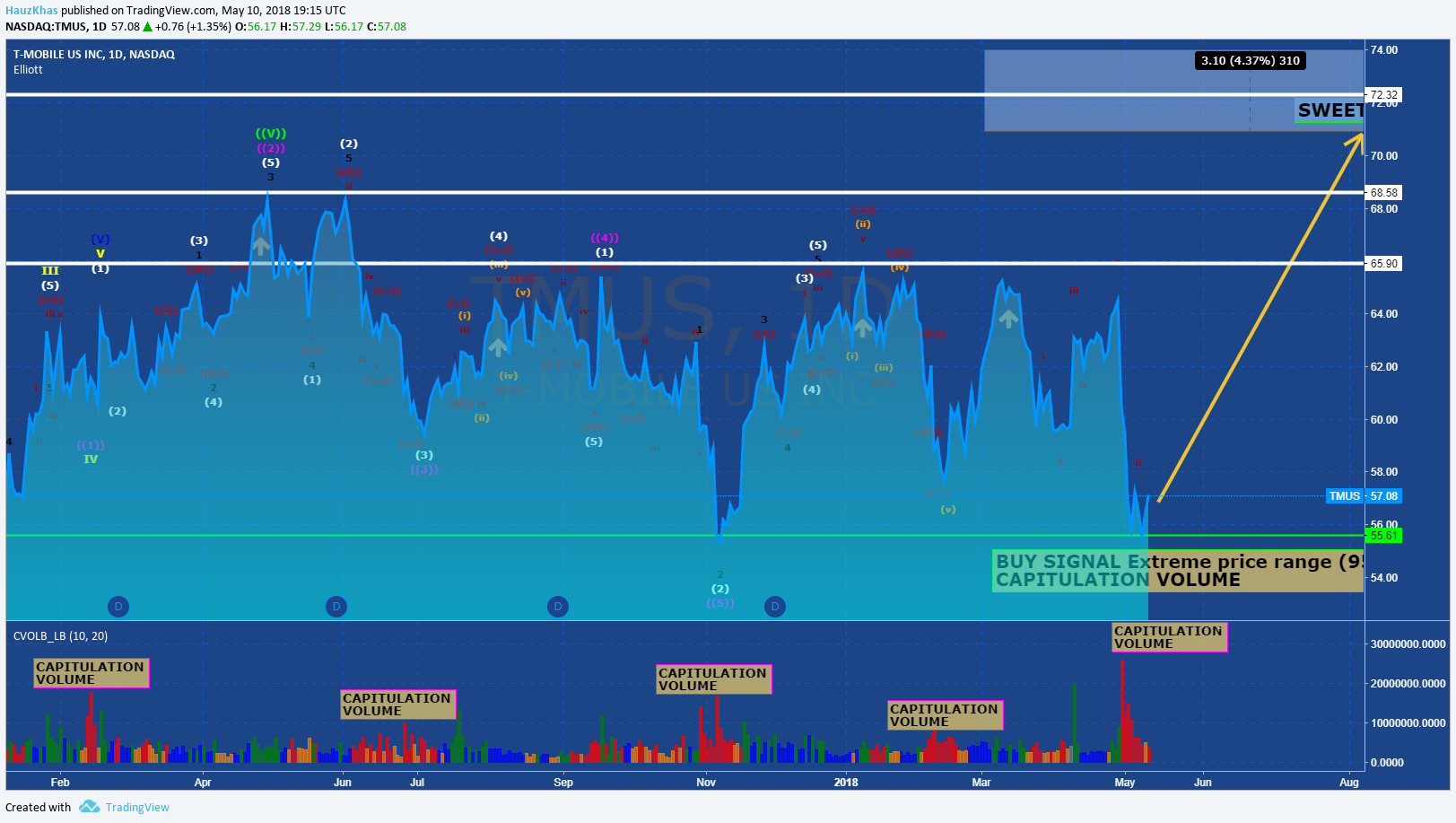Image resolution: width=1456 pixels, height=823 pixels.
Task: Click the 30000000.0000 volume axis value
Action: point(1408,644)
